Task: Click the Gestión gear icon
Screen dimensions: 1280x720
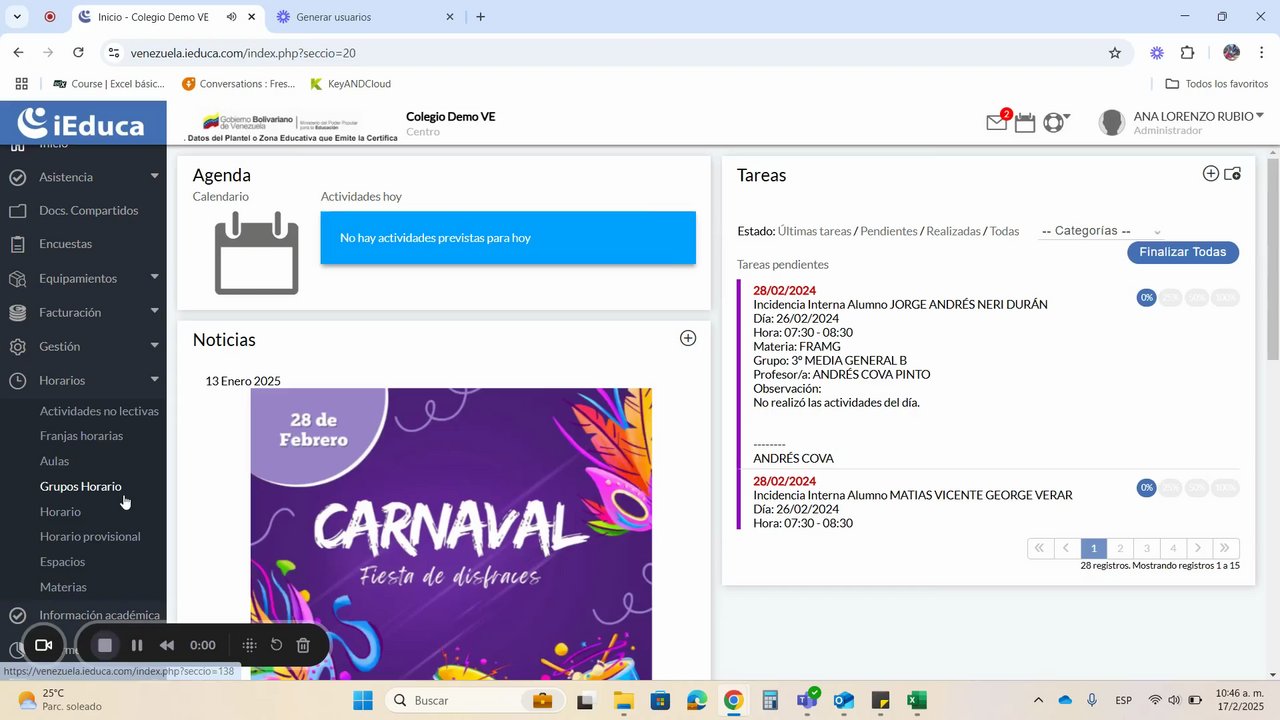Action: [17, 346]
